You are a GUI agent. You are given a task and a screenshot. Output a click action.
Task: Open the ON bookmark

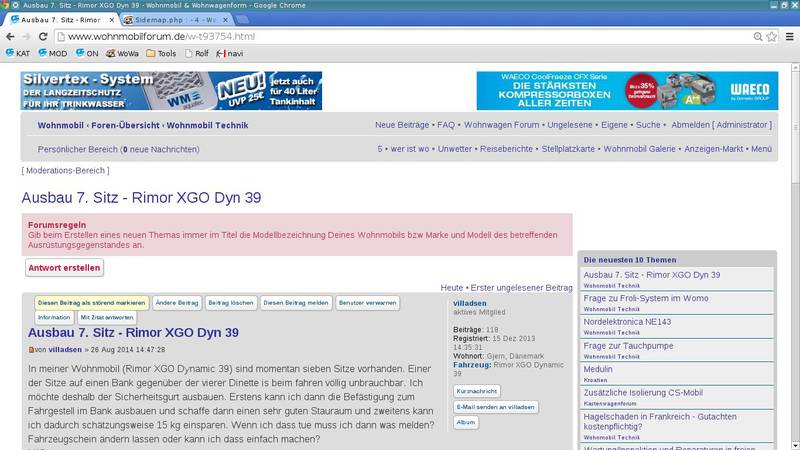[87, 53]
